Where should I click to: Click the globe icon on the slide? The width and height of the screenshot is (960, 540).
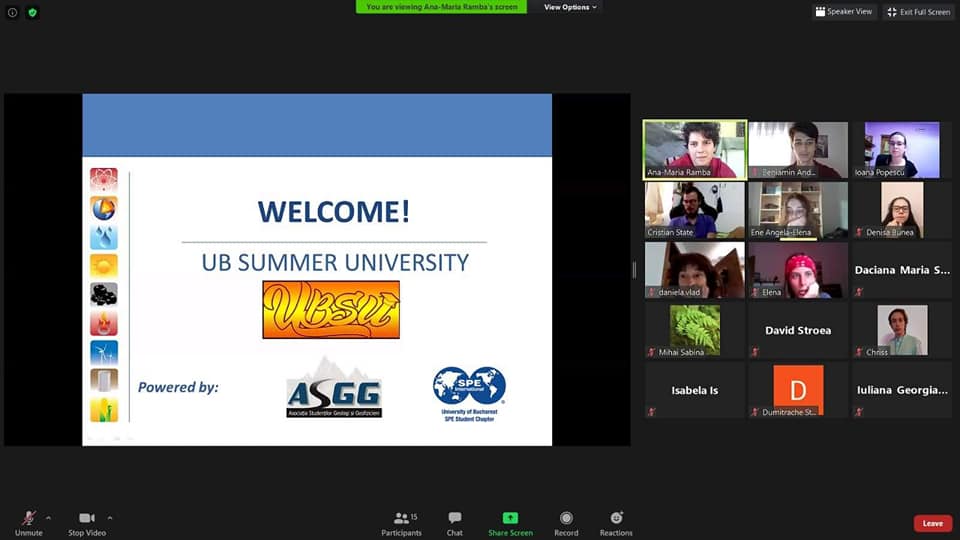104,208
